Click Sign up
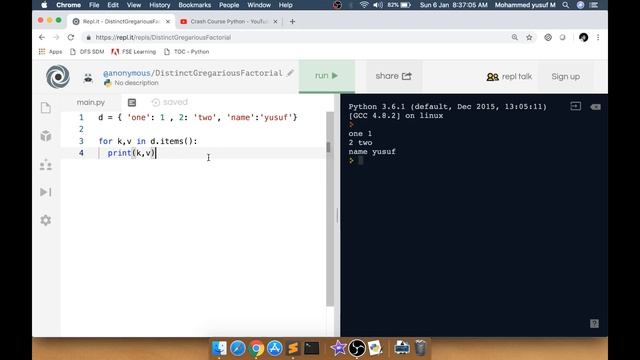 (566, 76)
